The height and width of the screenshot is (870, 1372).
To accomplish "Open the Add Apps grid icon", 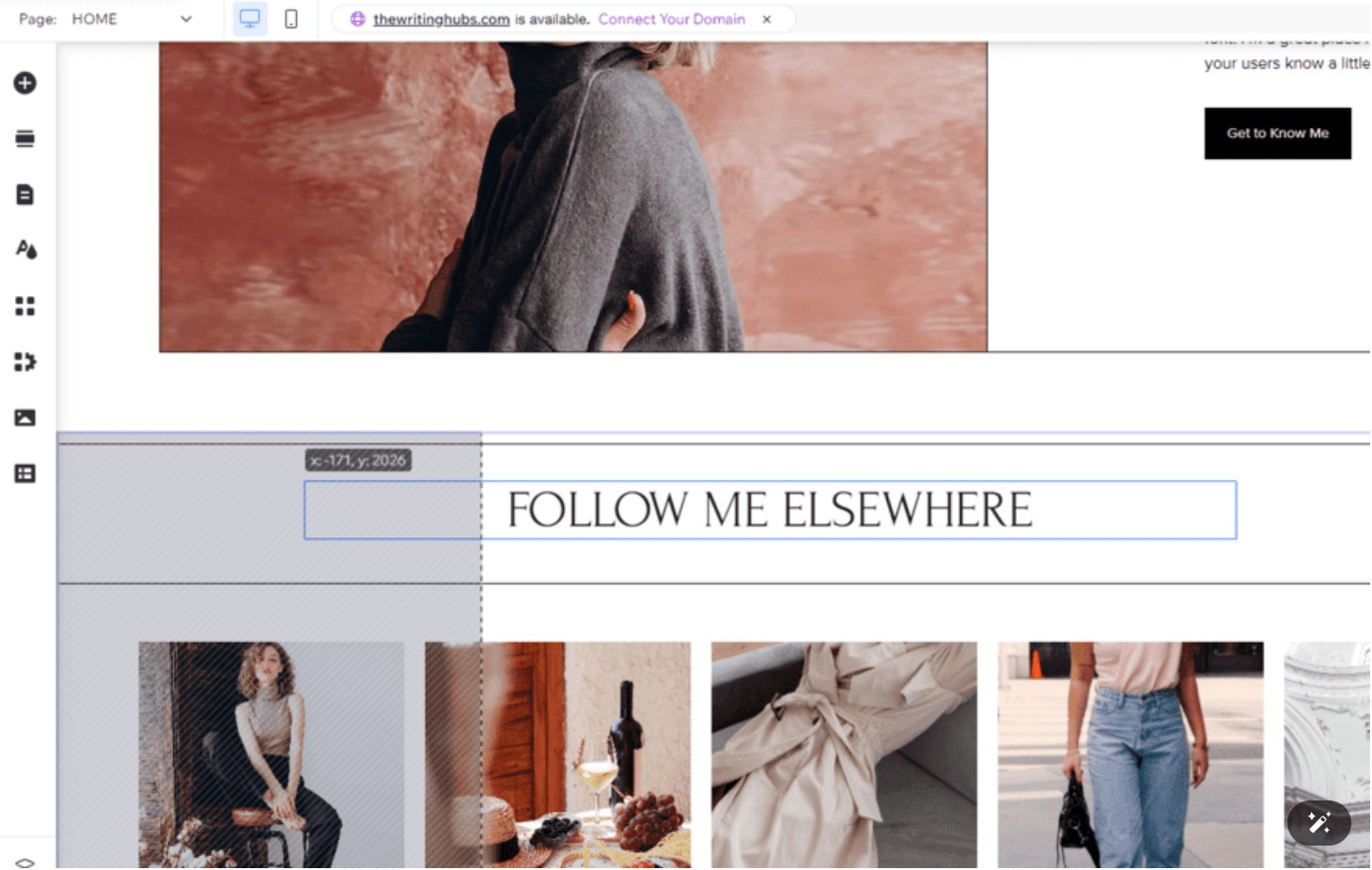I will click(x=25, y=306).
